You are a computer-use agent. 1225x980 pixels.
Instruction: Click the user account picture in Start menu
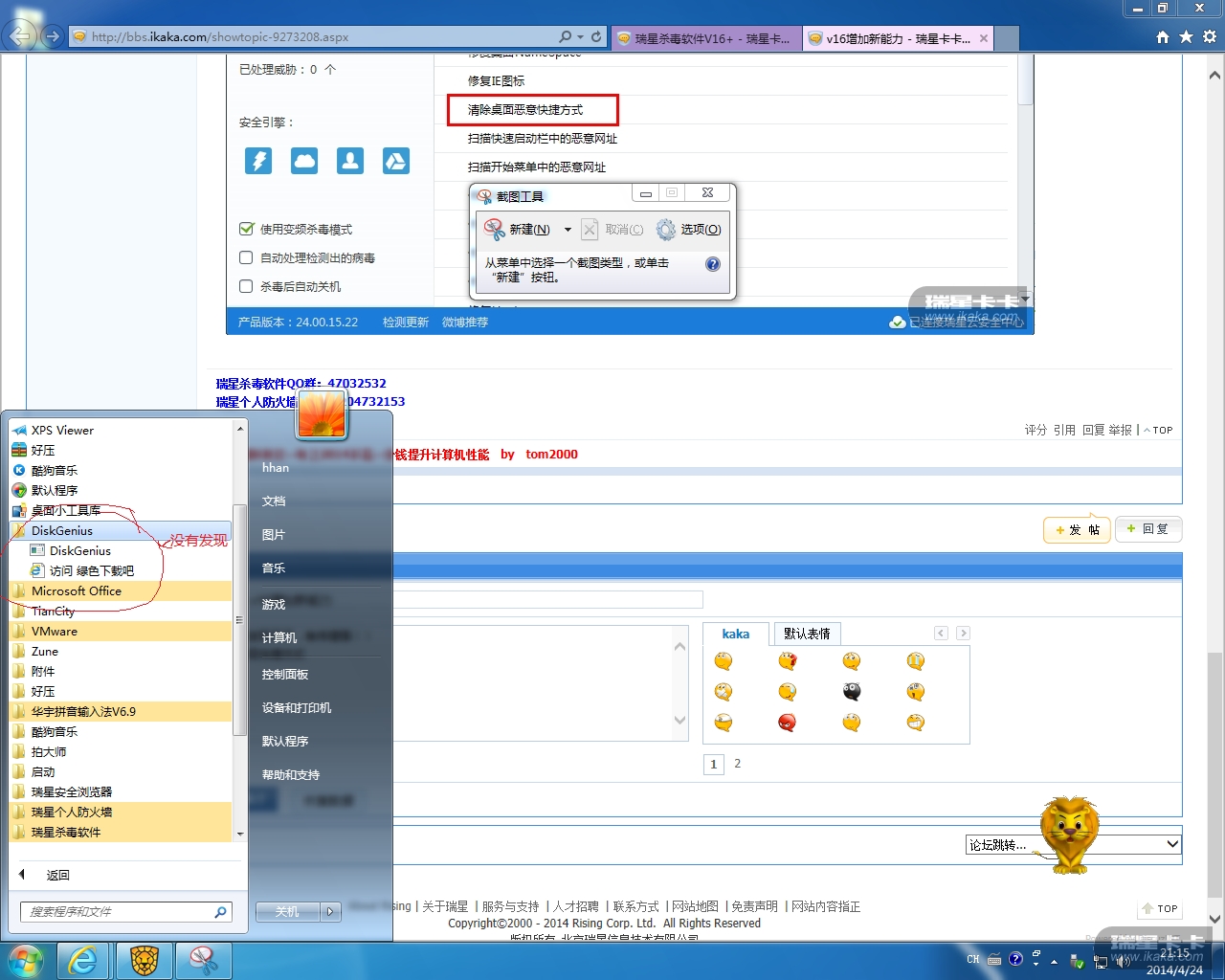(322, 415)
